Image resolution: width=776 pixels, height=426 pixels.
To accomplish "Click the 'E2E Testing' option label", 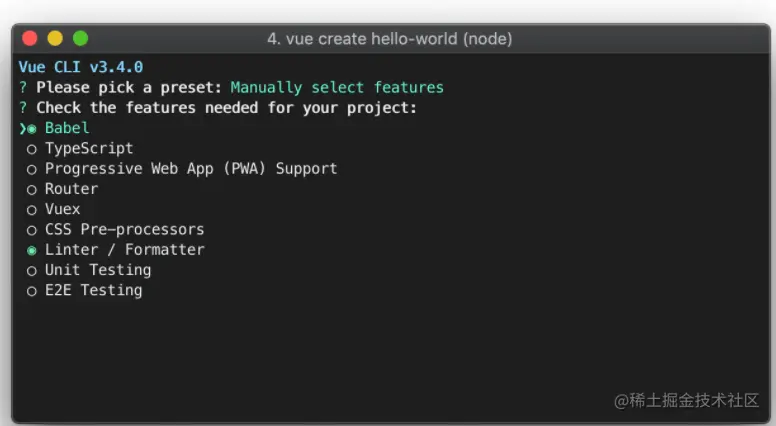I will pyautogui.click(x=94, y=290).
